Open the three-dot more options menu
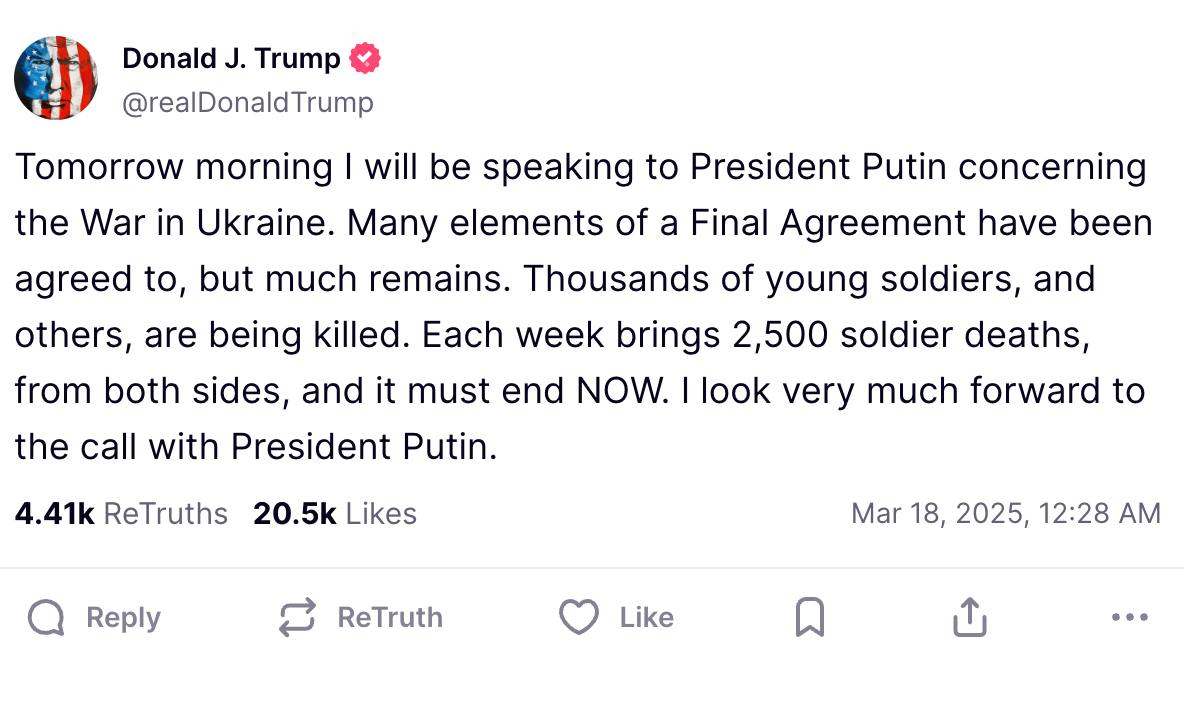The width and height of the screenshot is (1184, 714). (x=1130, y=618)
